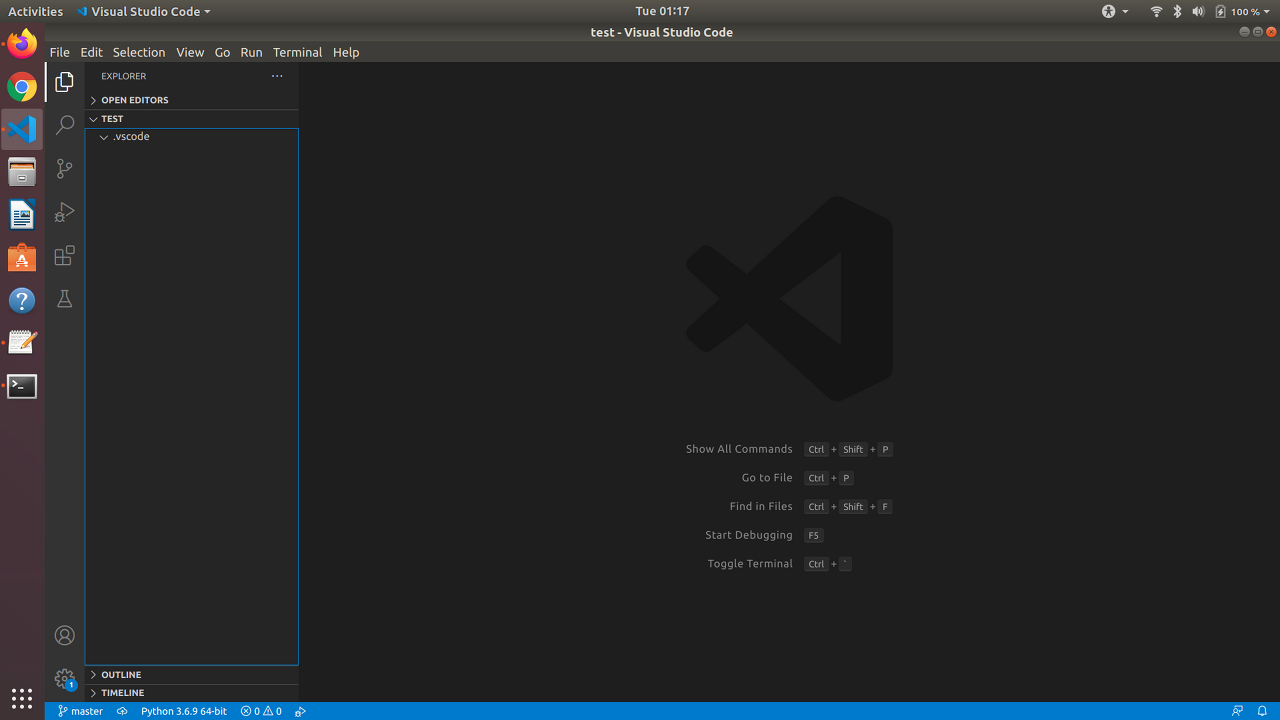Open the Go menu
The height and width of the screenshot is (720, 1280).
[222, 52]
